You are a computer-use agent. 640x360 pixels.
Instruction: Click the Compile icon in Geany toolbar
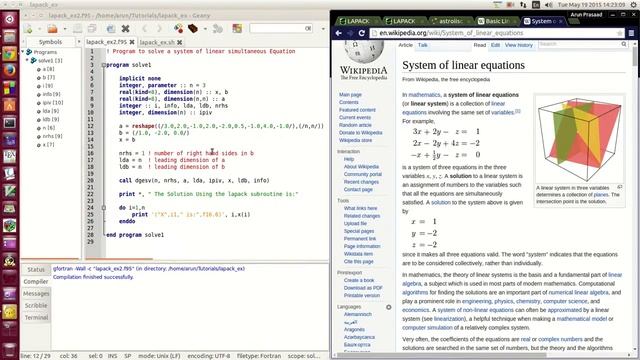pyautogui.click(x=178, y=29)
